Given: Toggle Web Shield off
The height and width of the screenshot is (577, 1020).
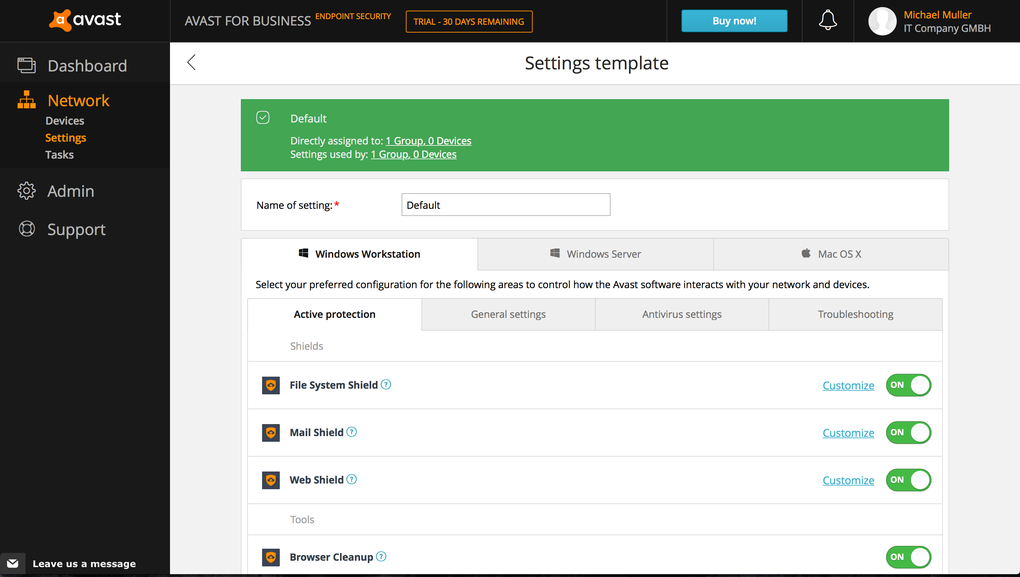Looking at the screenshot, I should 908,480.
